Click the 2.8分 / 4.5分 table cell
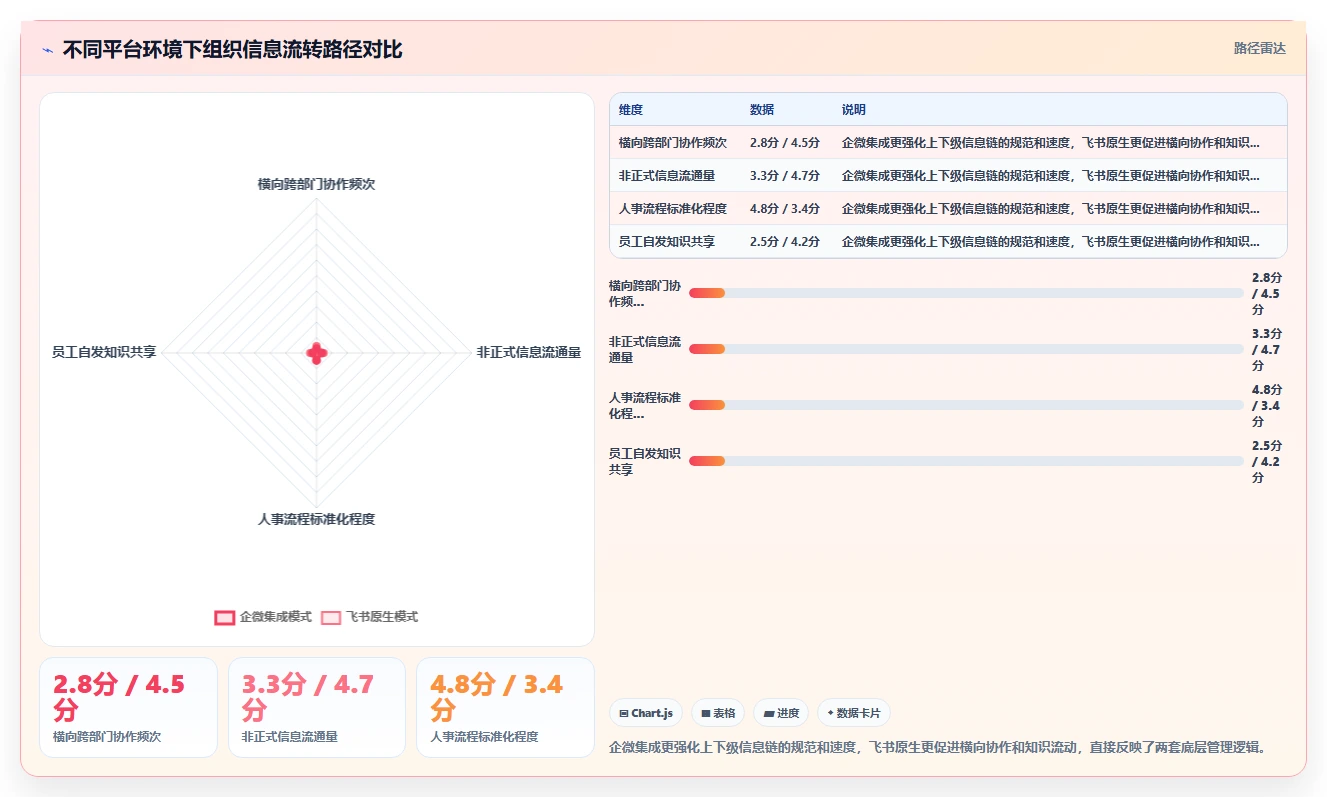The image size is (1327, 797). click(x=785, y=142)
